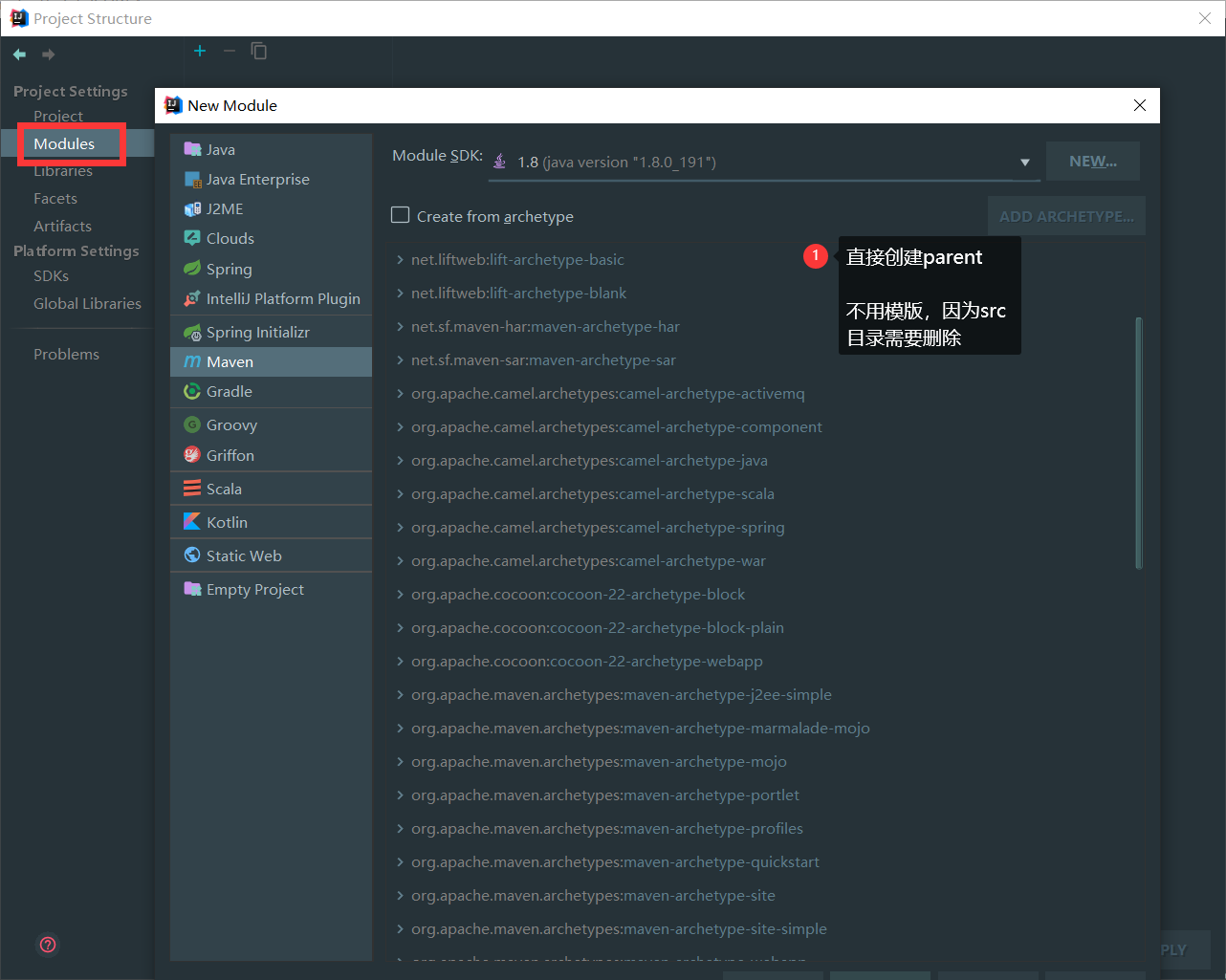The height and width of the screenshot is (980, 1226).
Task: Expand camel-archetype-java node
Action: pos(400,460)
